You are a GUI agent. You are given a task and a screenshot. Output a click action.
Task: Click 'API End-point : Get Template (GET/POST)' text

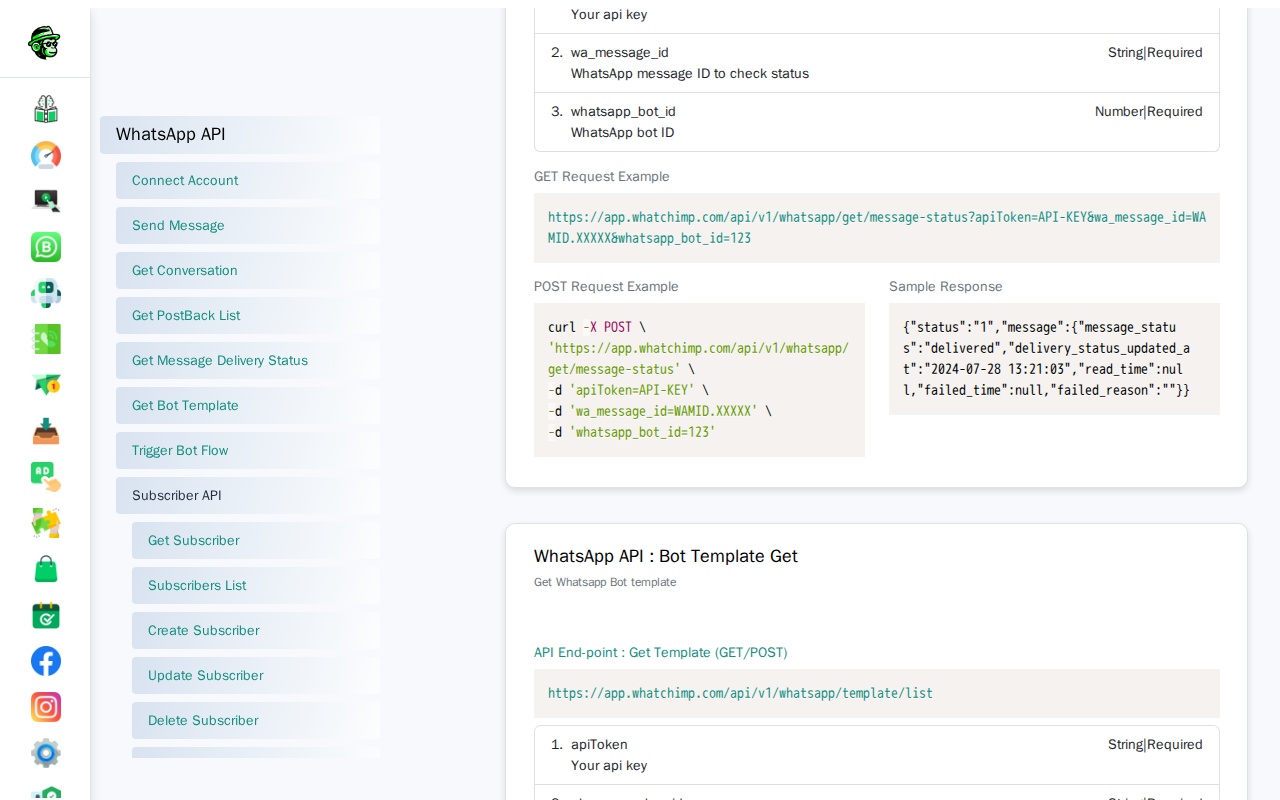tap(661, 653)
